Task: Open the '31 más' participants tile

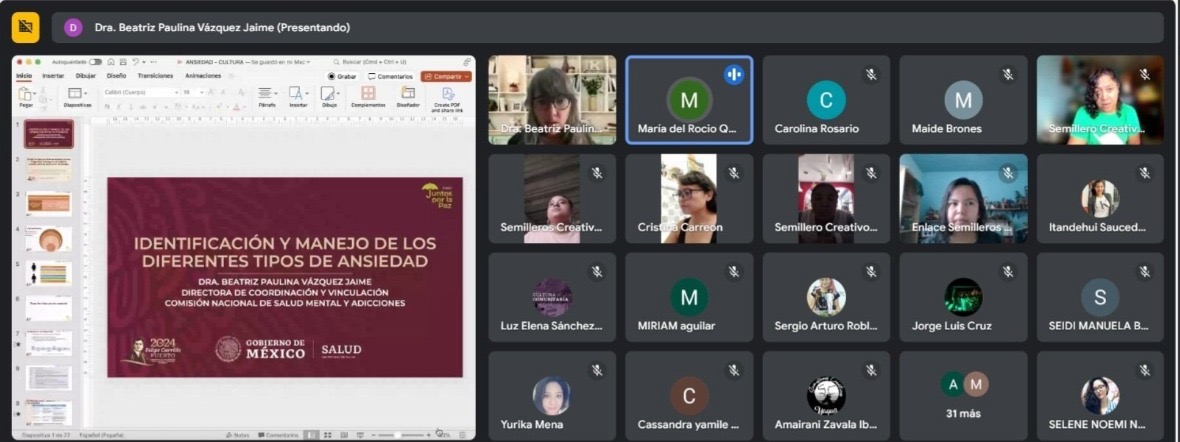Action: [963, 396]
